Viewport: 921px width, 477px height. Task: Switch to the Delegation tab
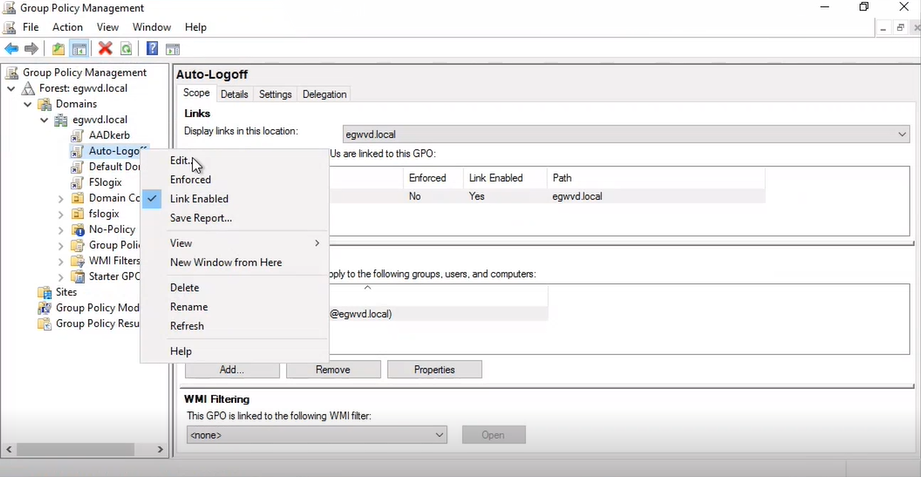(x=324, y=94)
